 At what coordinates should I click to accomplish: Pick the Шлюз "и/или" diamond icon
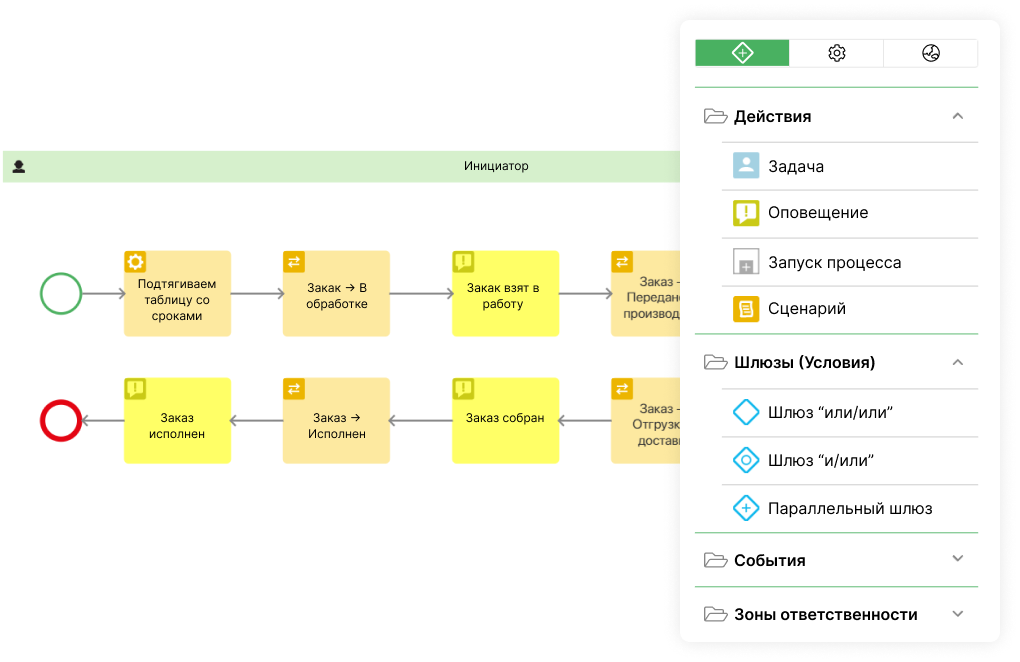tap(746, 460)
